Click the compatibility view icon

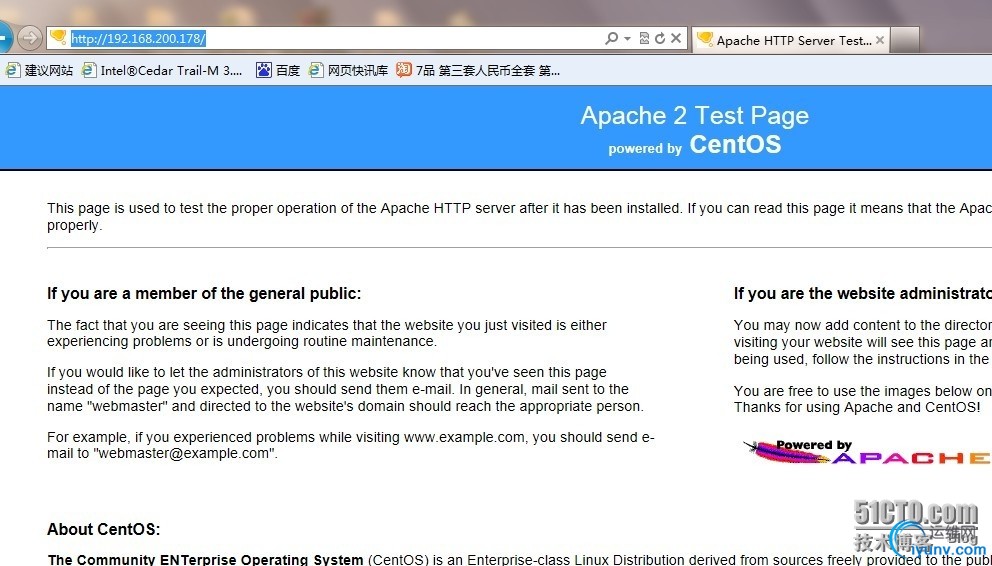click(x=644, y=39)
